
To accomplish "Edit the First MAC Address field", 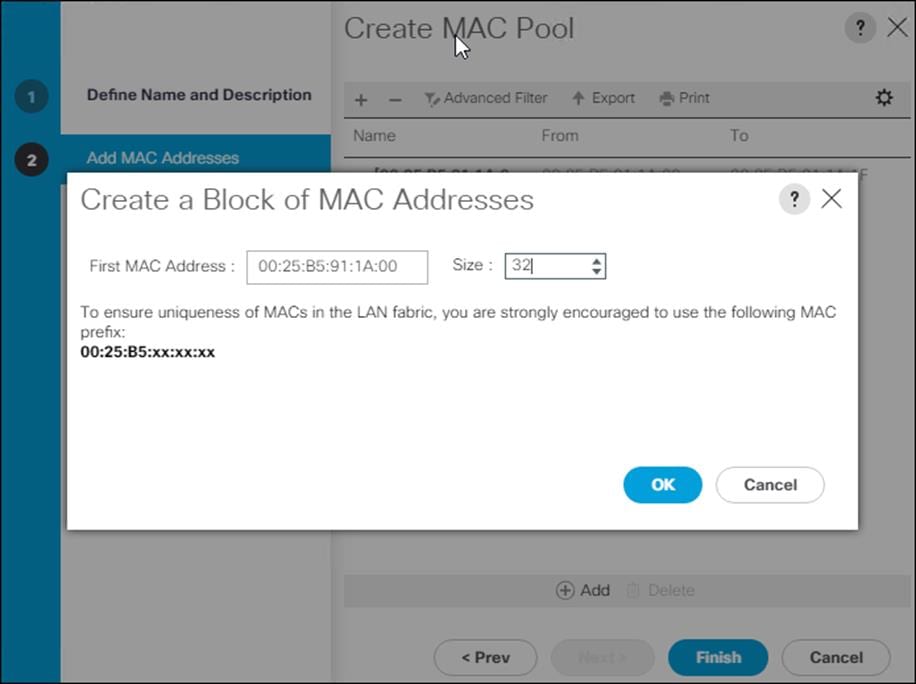I will coord(336,266).
